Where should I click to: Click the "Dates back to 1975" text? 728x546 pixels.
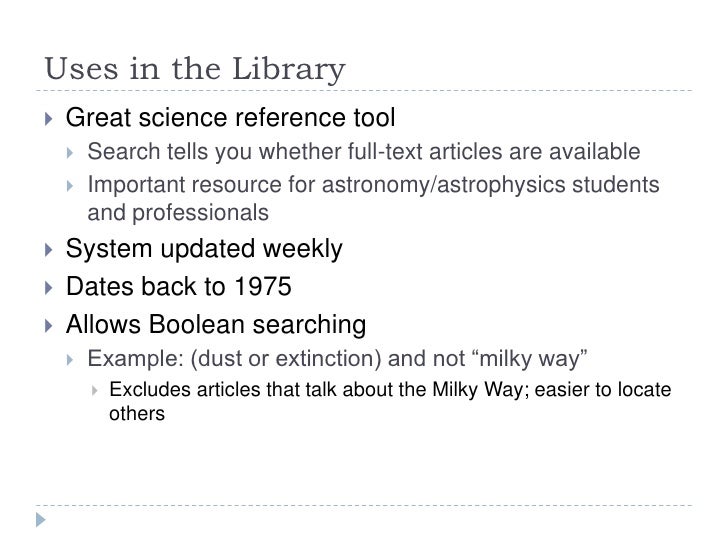(x=179, y=286)
